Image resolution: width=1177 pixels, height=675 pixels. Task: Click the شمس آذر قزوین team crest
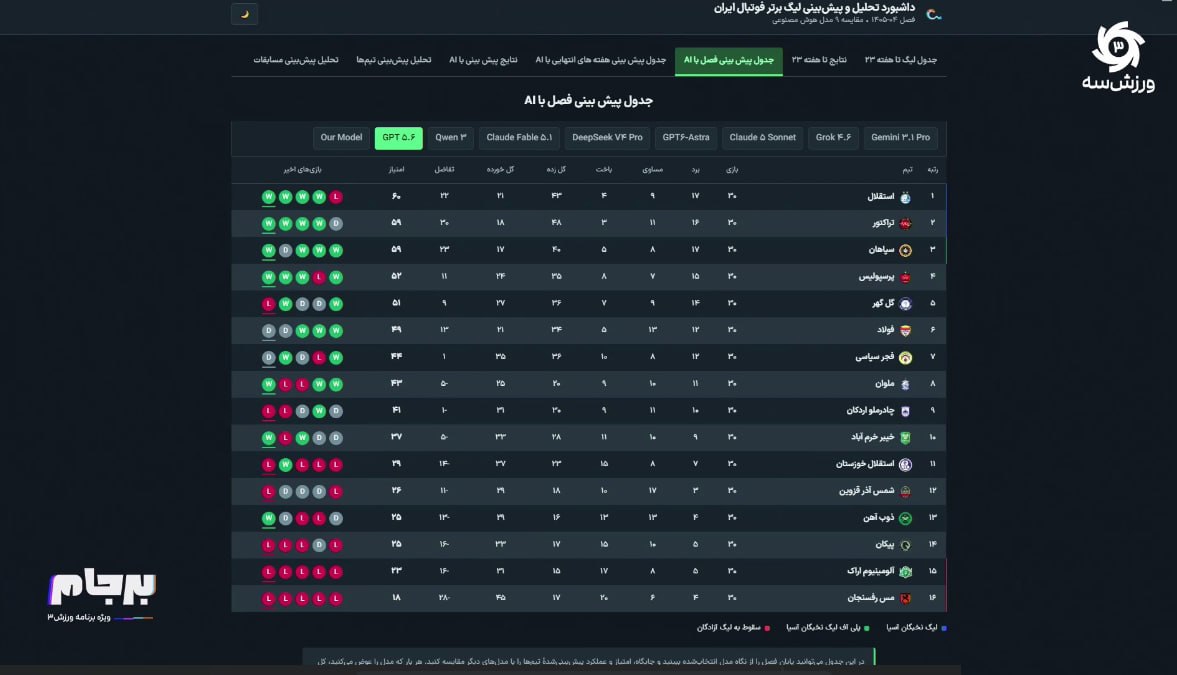coord(905,491)
